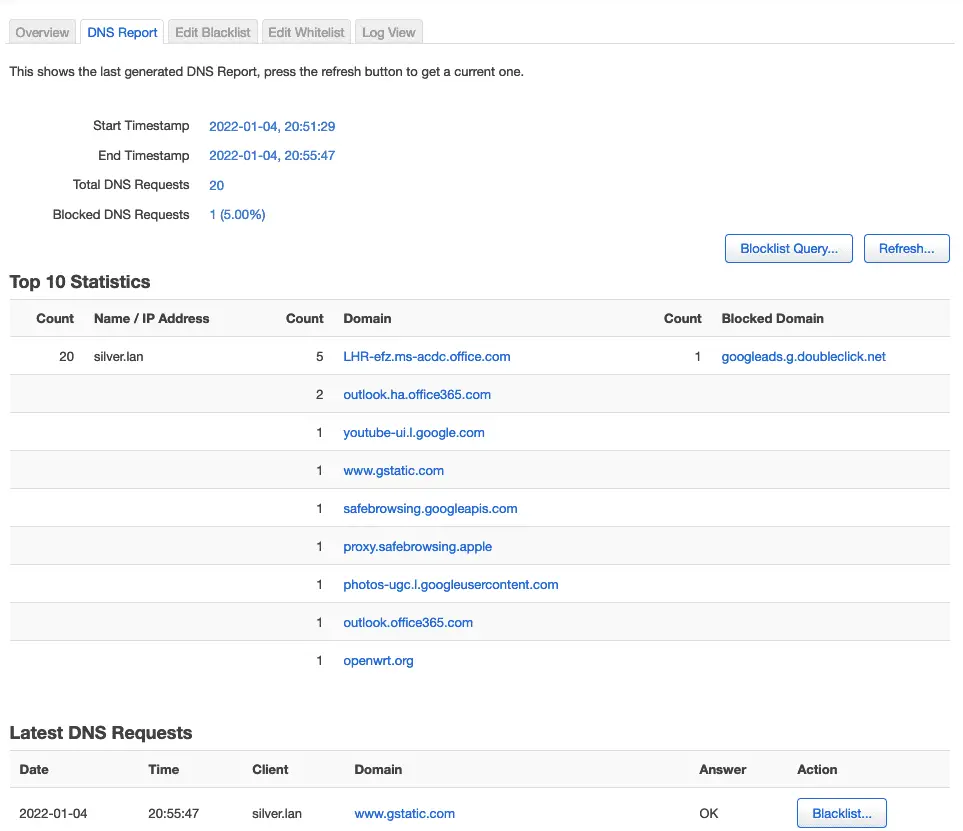
Task: Switch to the Overview tab
Action: pos(42,33)
